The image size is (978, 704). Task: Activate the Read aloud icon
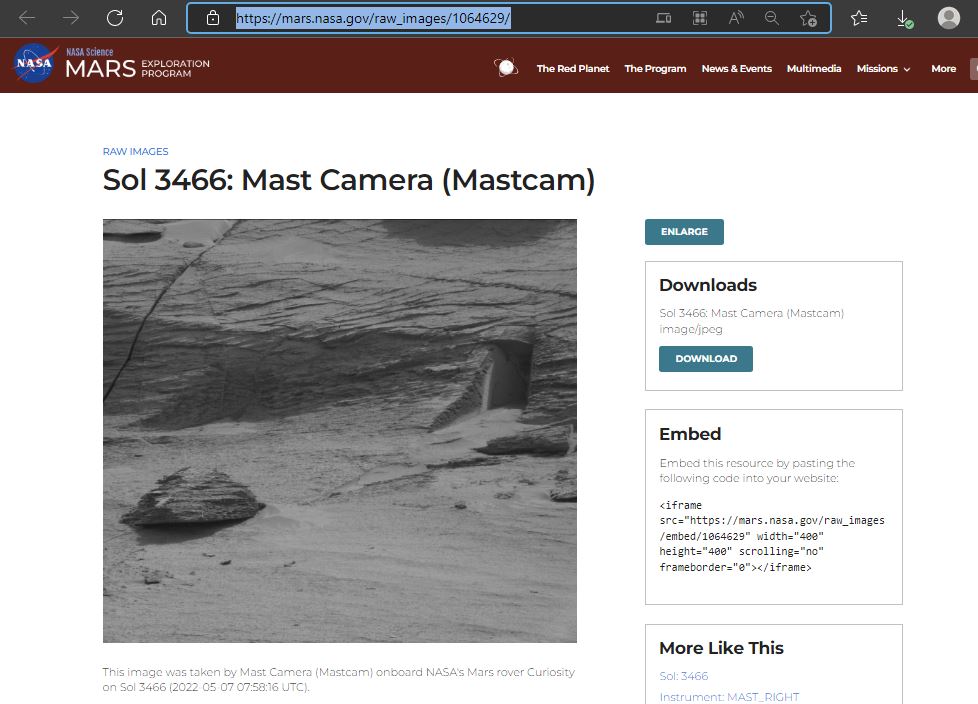(x=736, y=18)
